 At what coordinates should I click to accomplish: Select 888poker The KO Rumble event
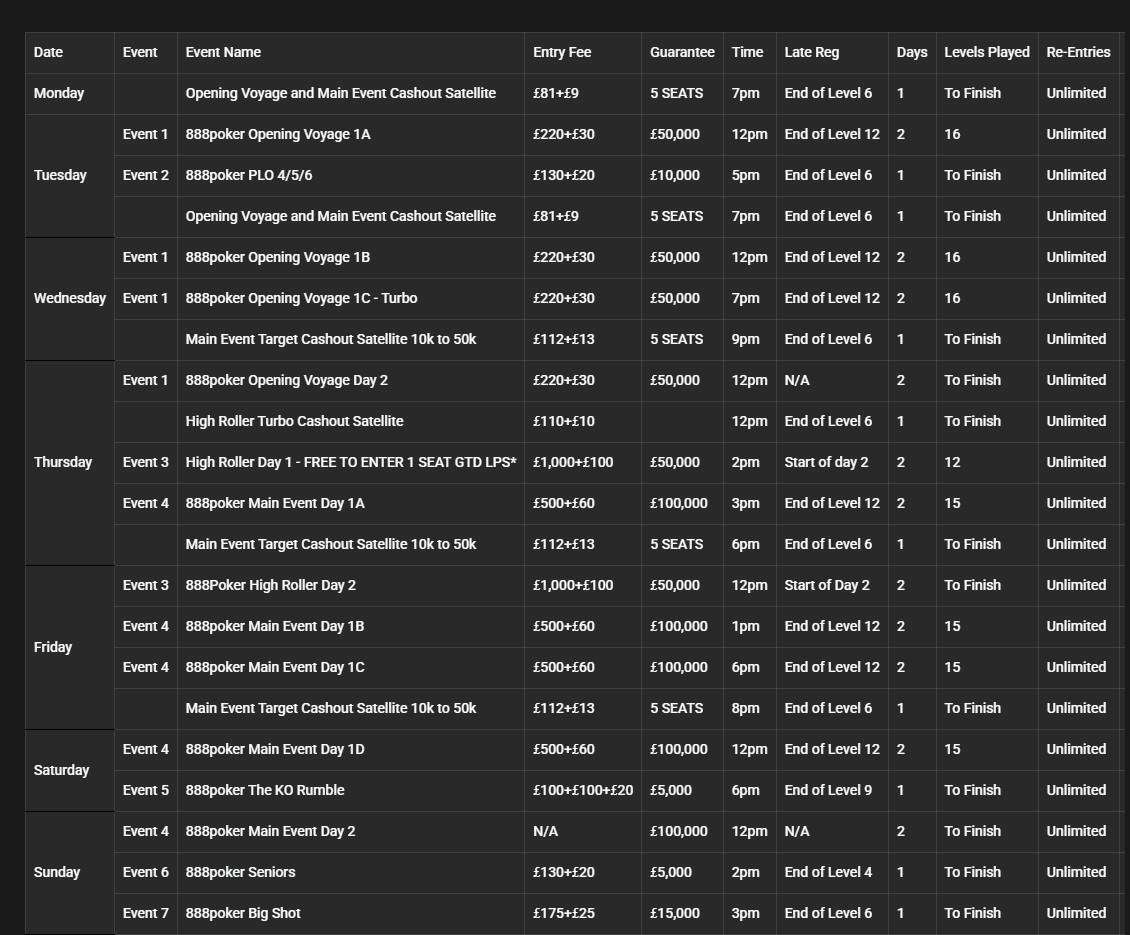pos(265,790)
